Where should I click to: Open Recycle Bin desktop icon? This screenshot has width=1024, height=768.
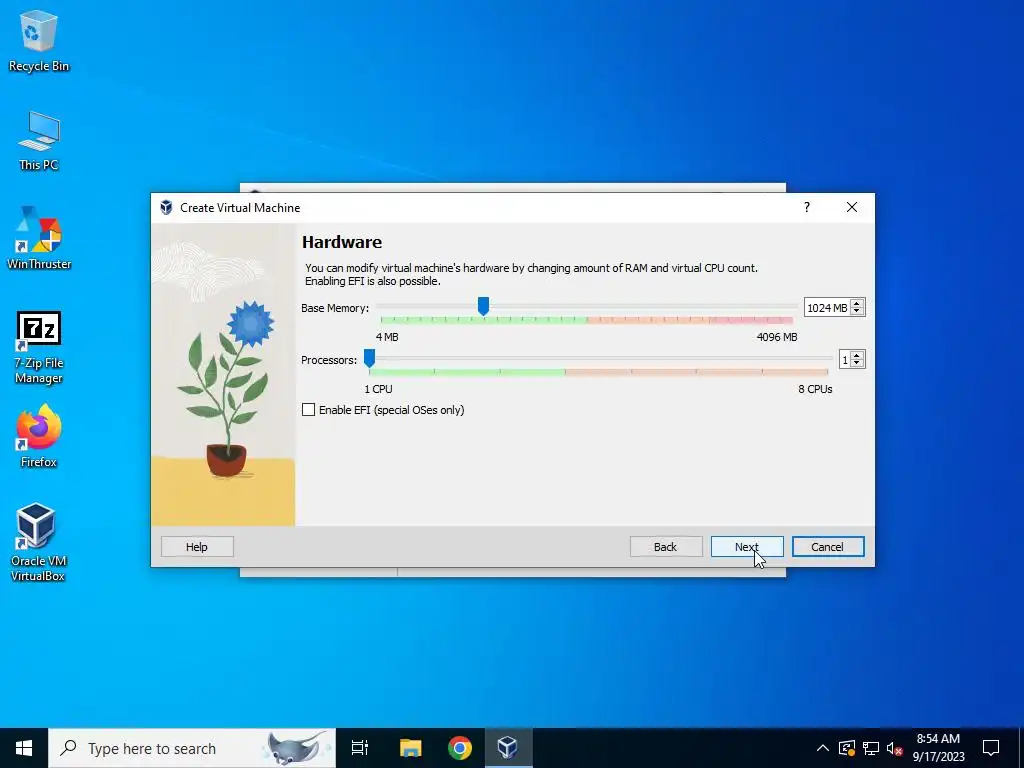[39, 42]
